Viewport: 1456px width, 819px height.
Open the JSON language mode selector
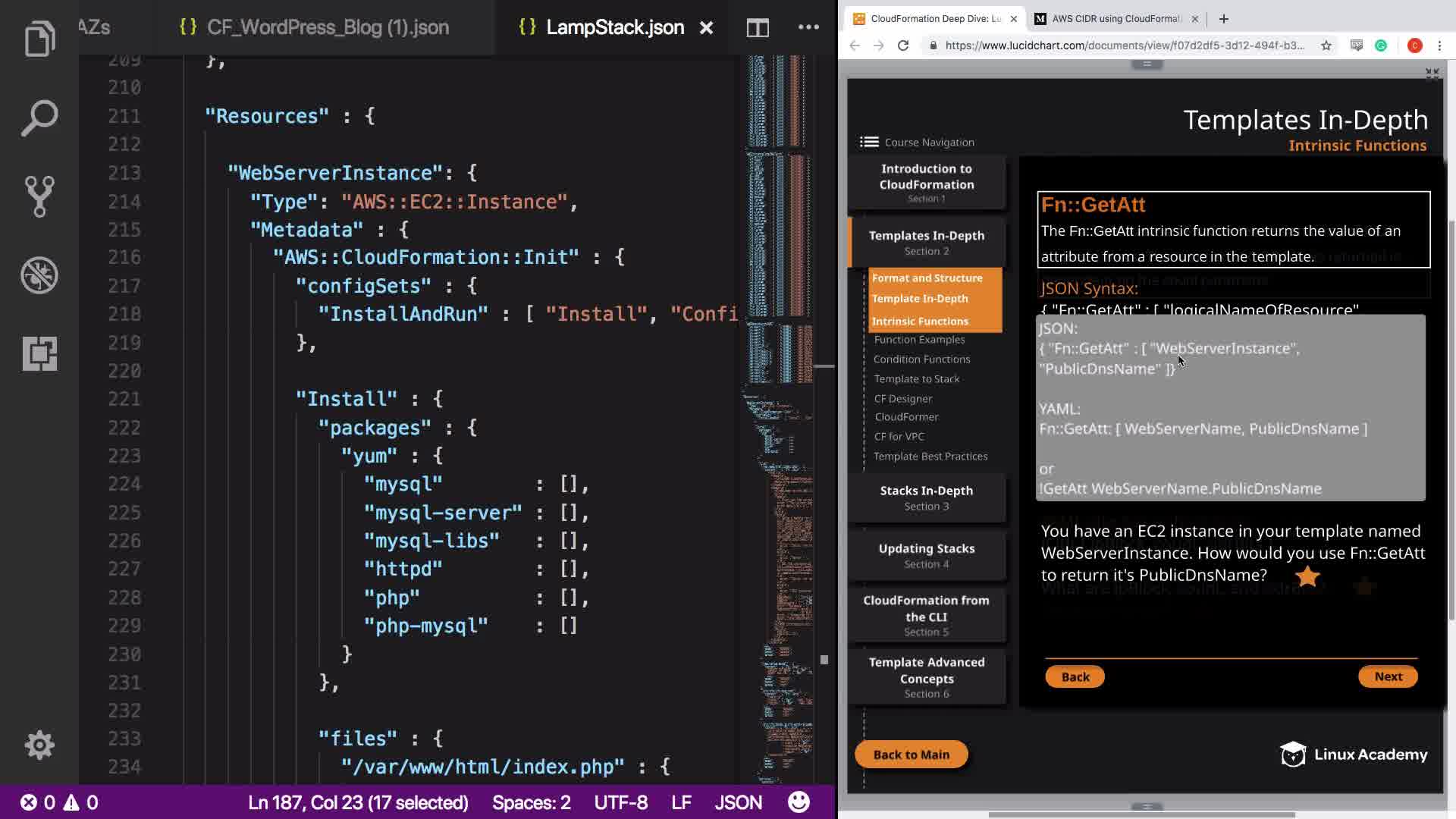click(x=738, y=802)
